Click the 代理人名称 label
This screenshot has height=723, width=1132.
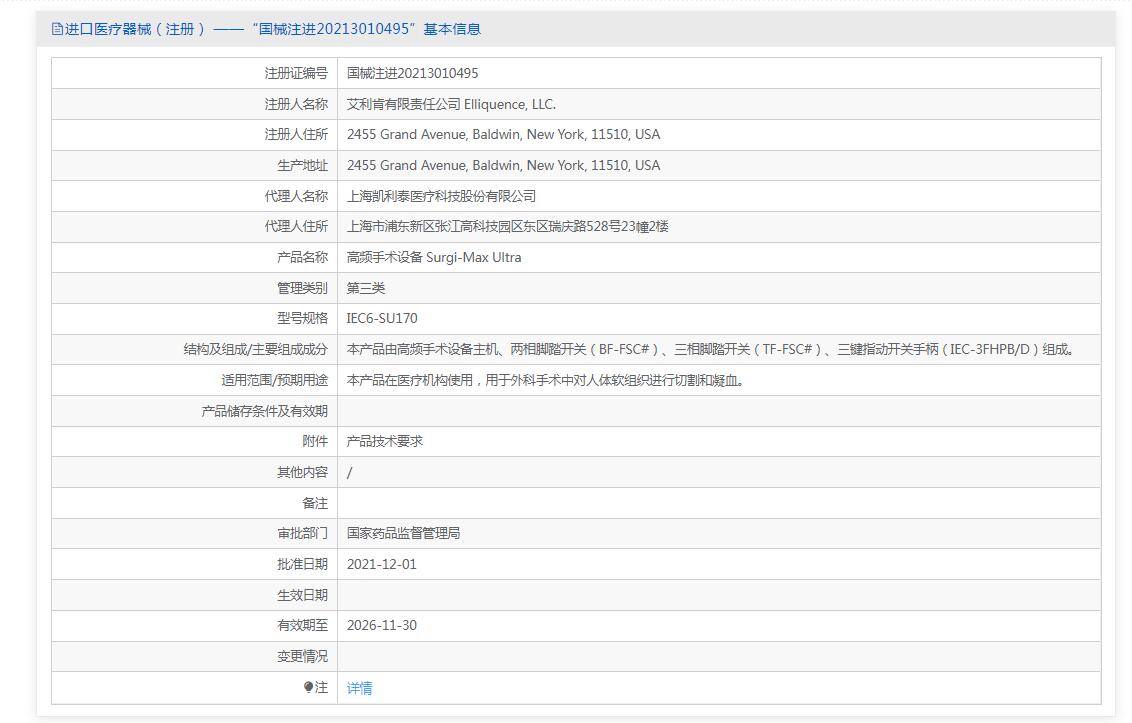(x=296, y=196)
